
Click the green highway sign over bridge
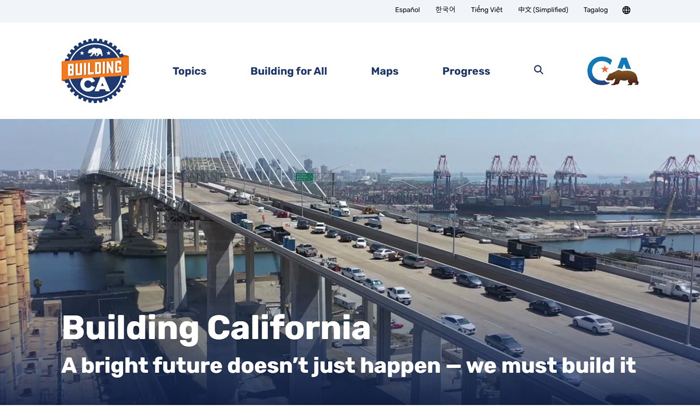click(x=304, y=177)
